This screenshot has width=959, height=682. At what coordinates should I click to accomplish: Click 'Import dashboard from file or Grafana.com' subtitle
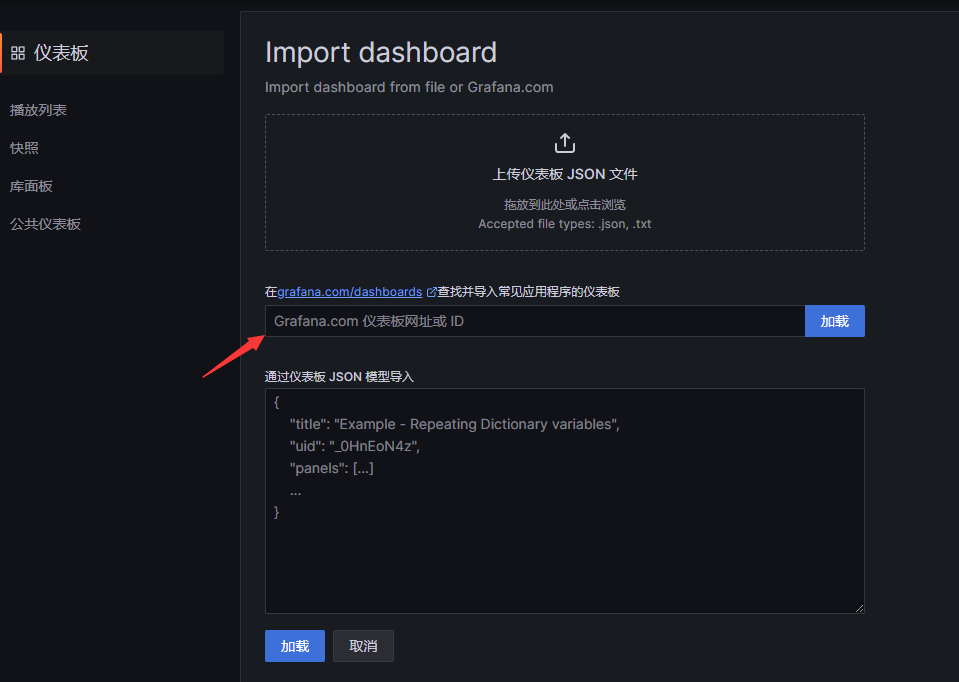pyautogui.click(x=409, y=87)
